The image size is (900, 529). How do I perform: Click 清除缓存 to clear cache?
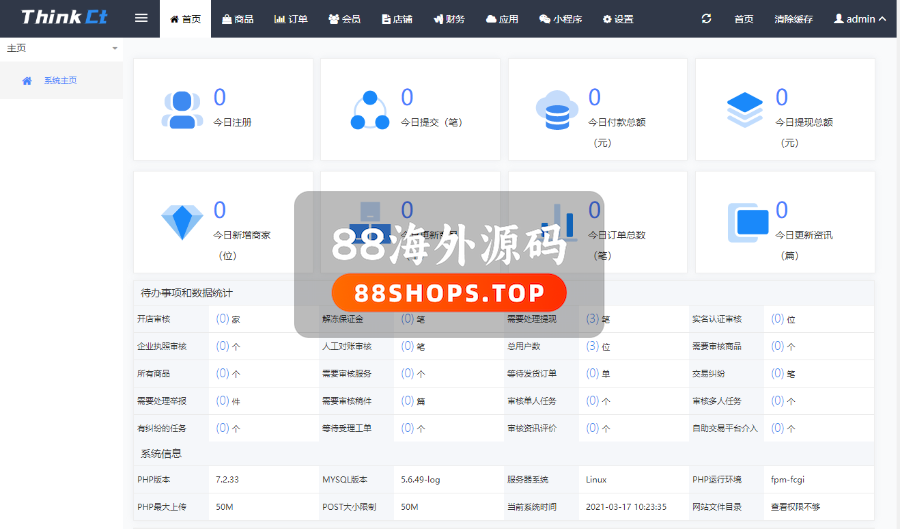click(x=795, y=19)
